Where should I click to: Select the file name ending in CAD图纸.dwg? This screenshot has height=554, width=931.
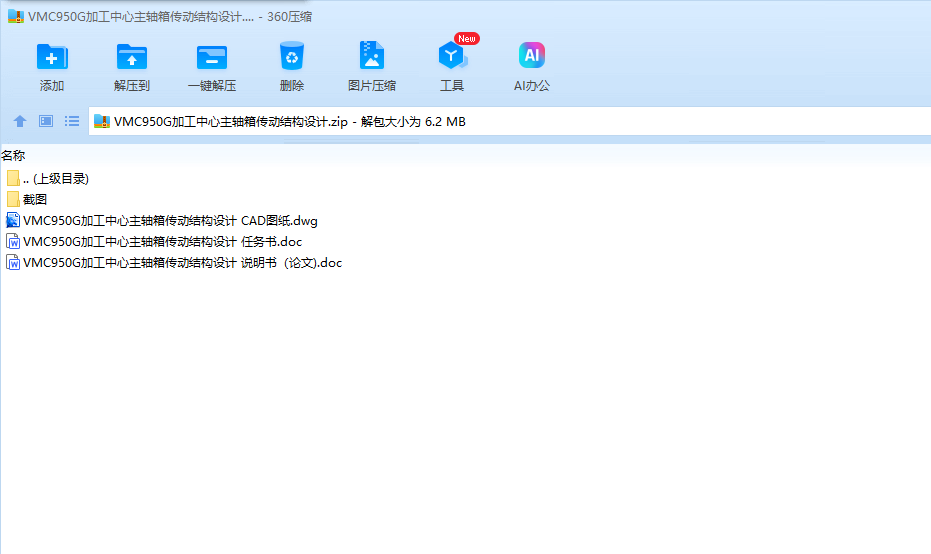pyautogui.click(x=170, y=221)
